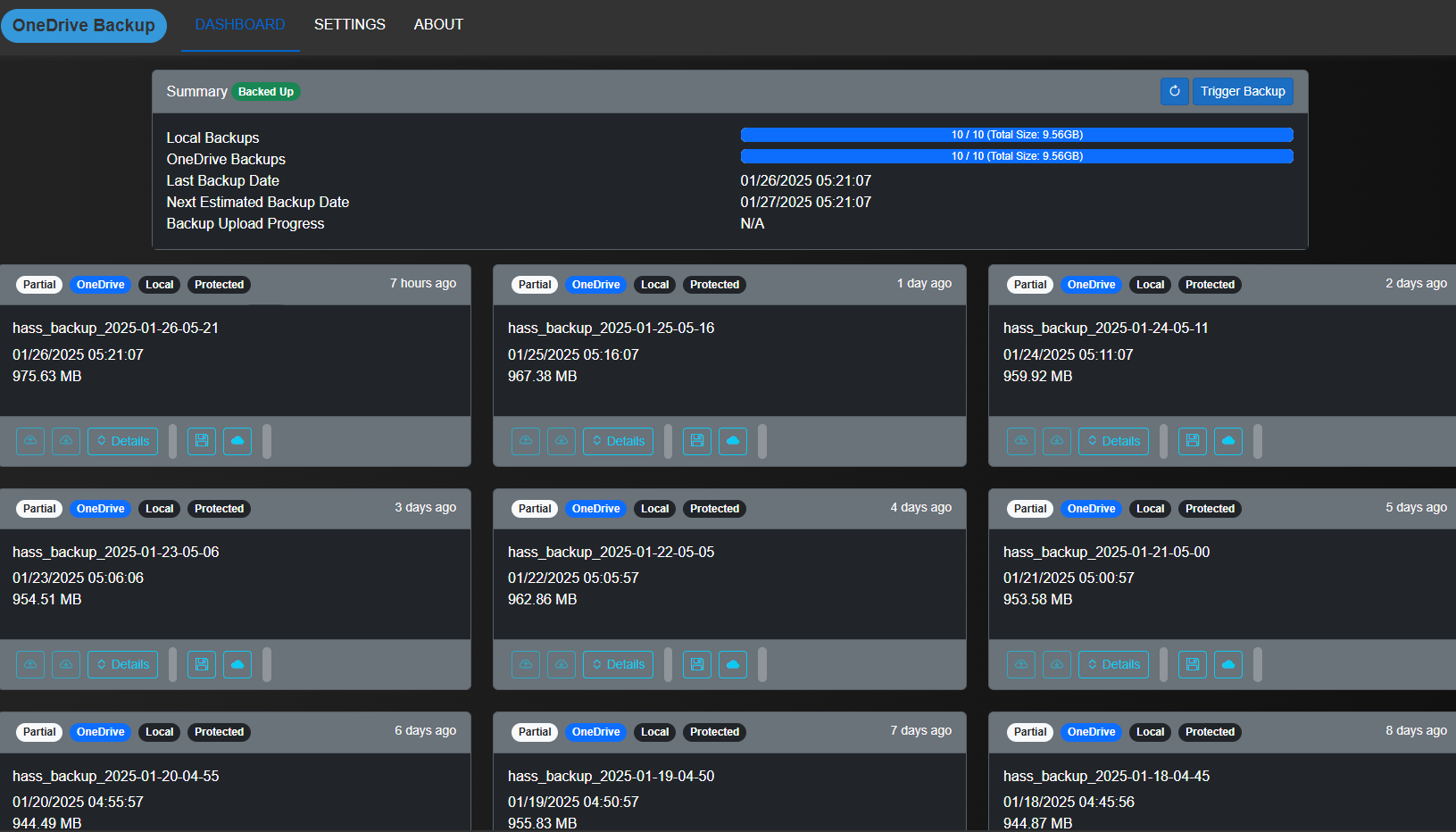Click the Trigger Backup button

1243,91
